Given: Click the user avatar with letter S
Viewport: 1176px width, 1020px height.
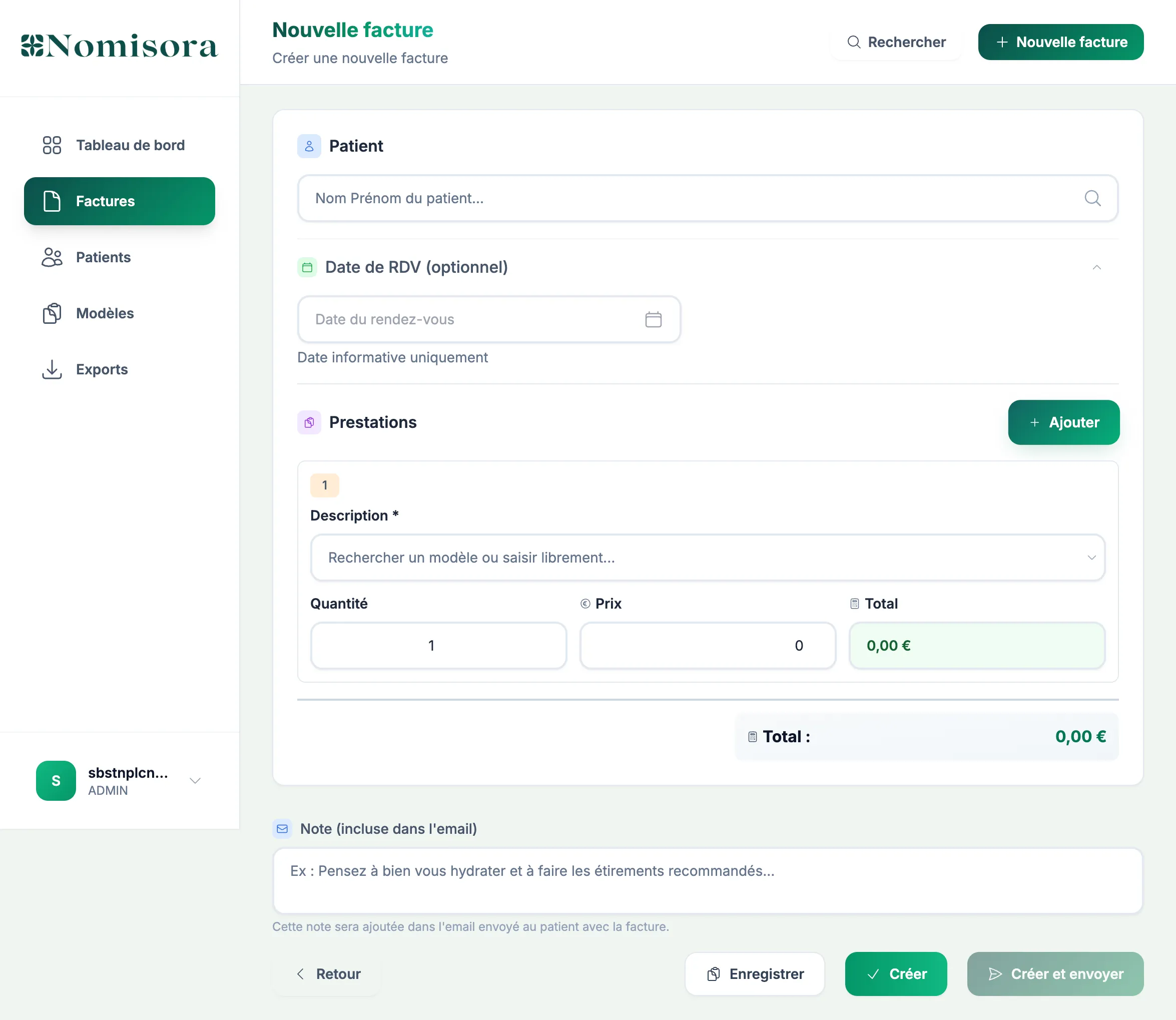Looking at the screenshot, I should [56, 780].
